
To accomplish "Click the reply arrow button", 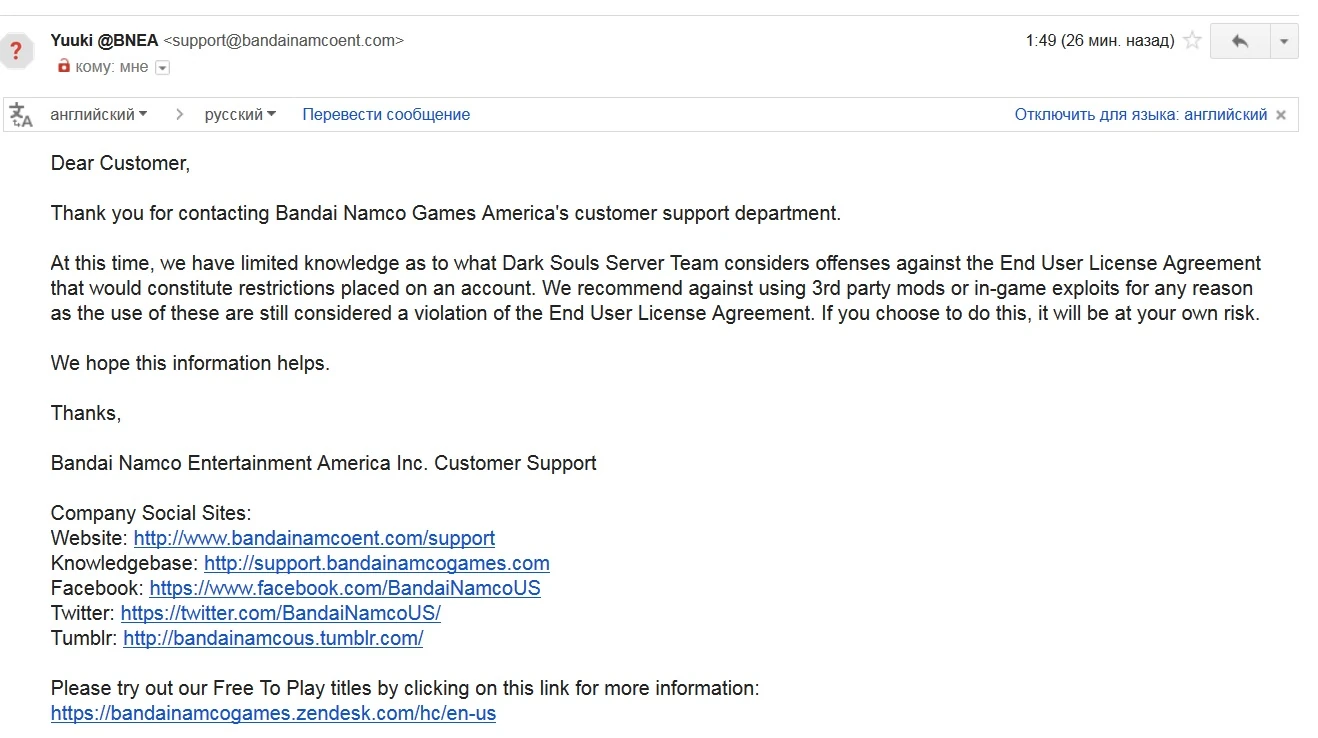I will (1240, 41).
